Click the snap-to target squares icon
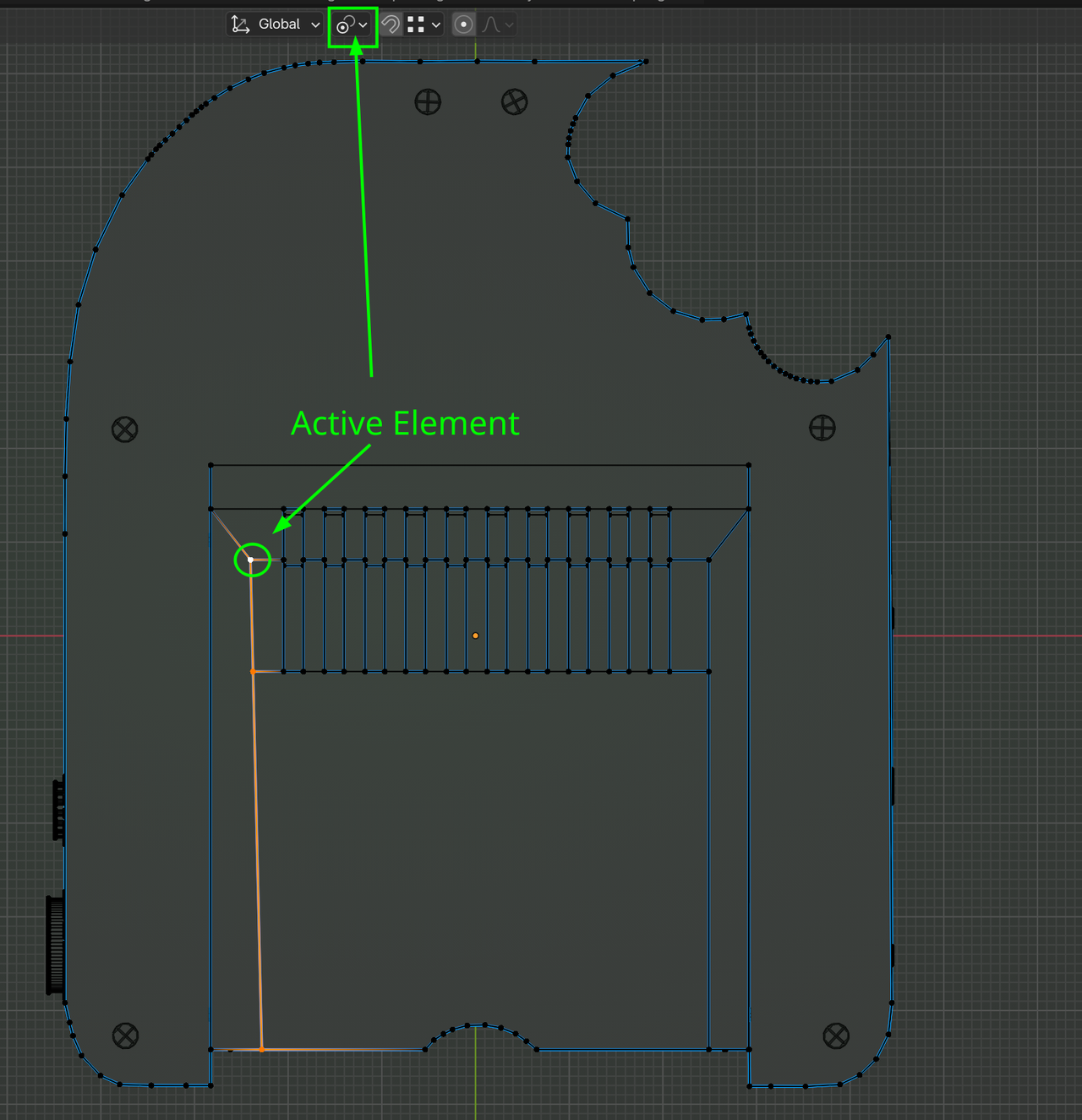The image size is (1082, 1120). pos(418,24)
